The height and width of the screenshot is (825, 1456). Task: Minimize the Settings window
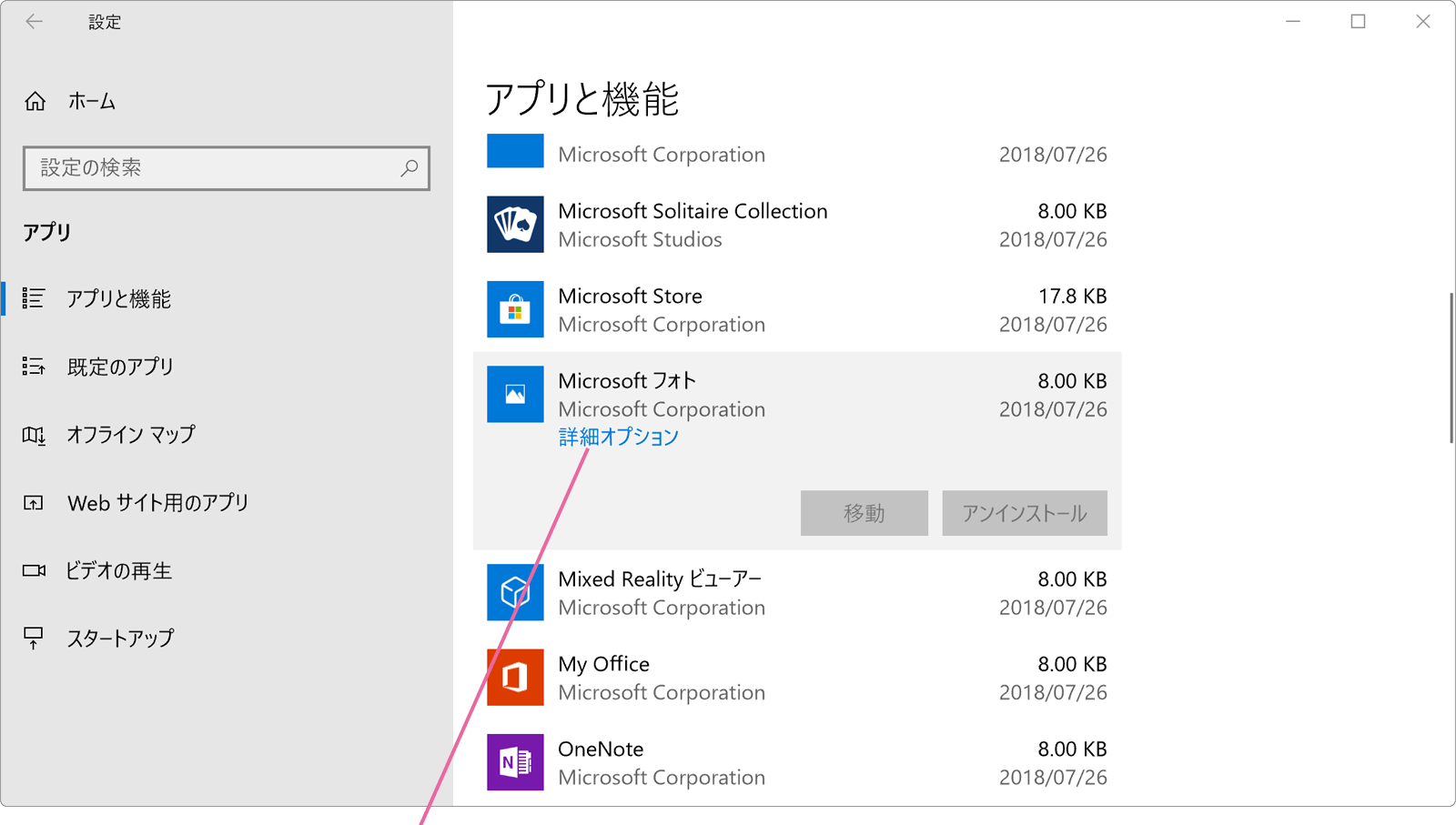coord(1293,22)
